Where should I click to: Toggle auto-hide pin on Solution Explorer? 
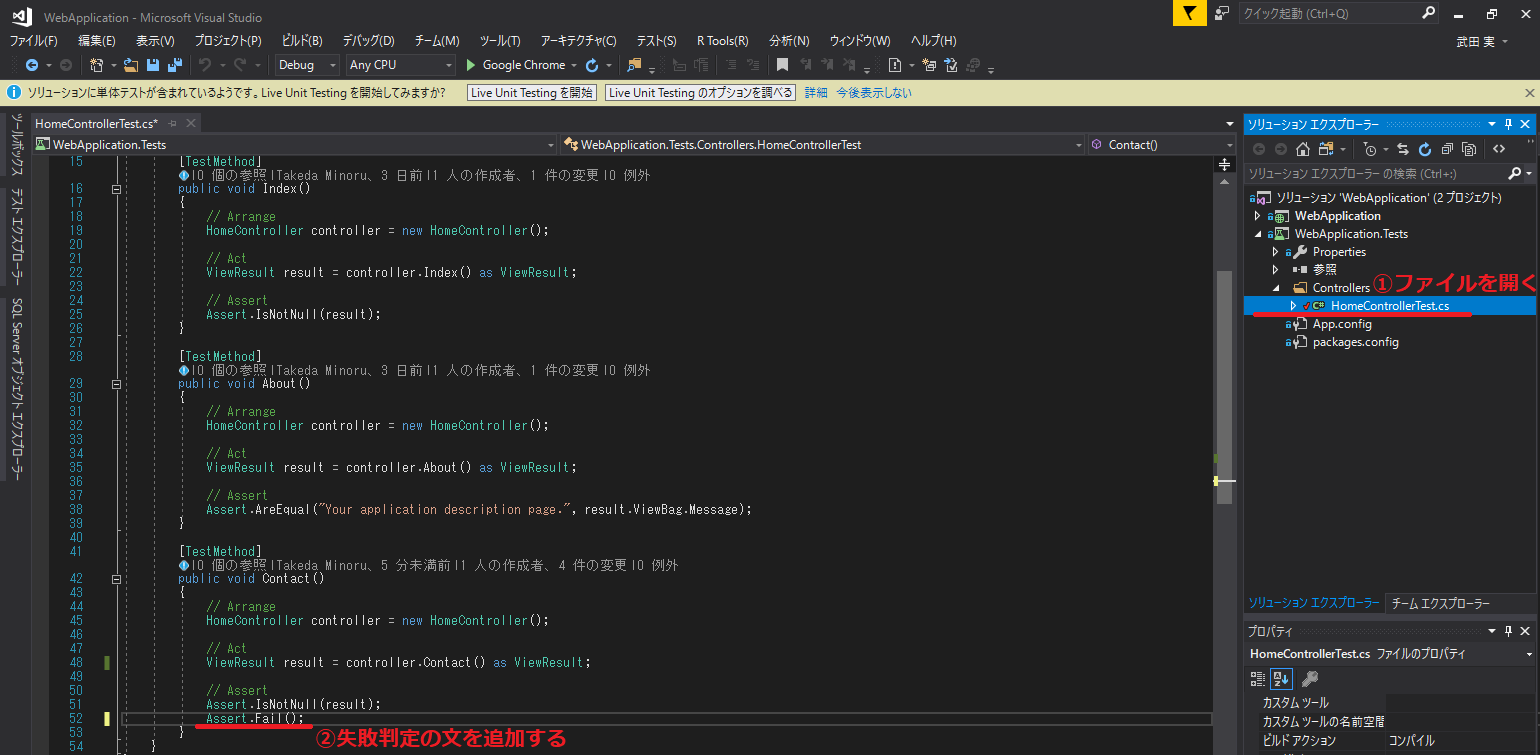[x=1509, y=124]
